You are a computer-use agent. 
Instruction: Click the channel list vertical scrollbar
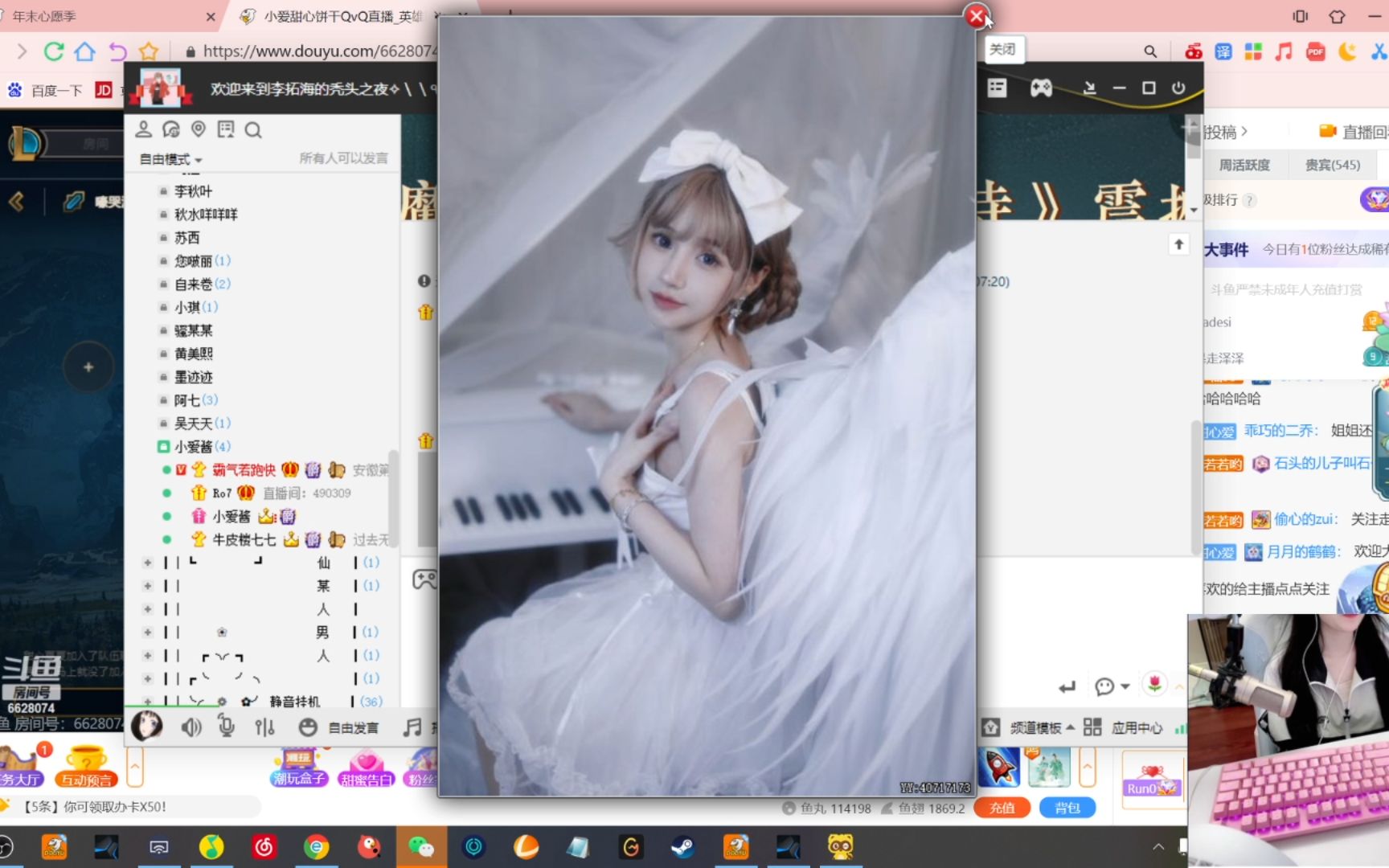pos(393,498)
